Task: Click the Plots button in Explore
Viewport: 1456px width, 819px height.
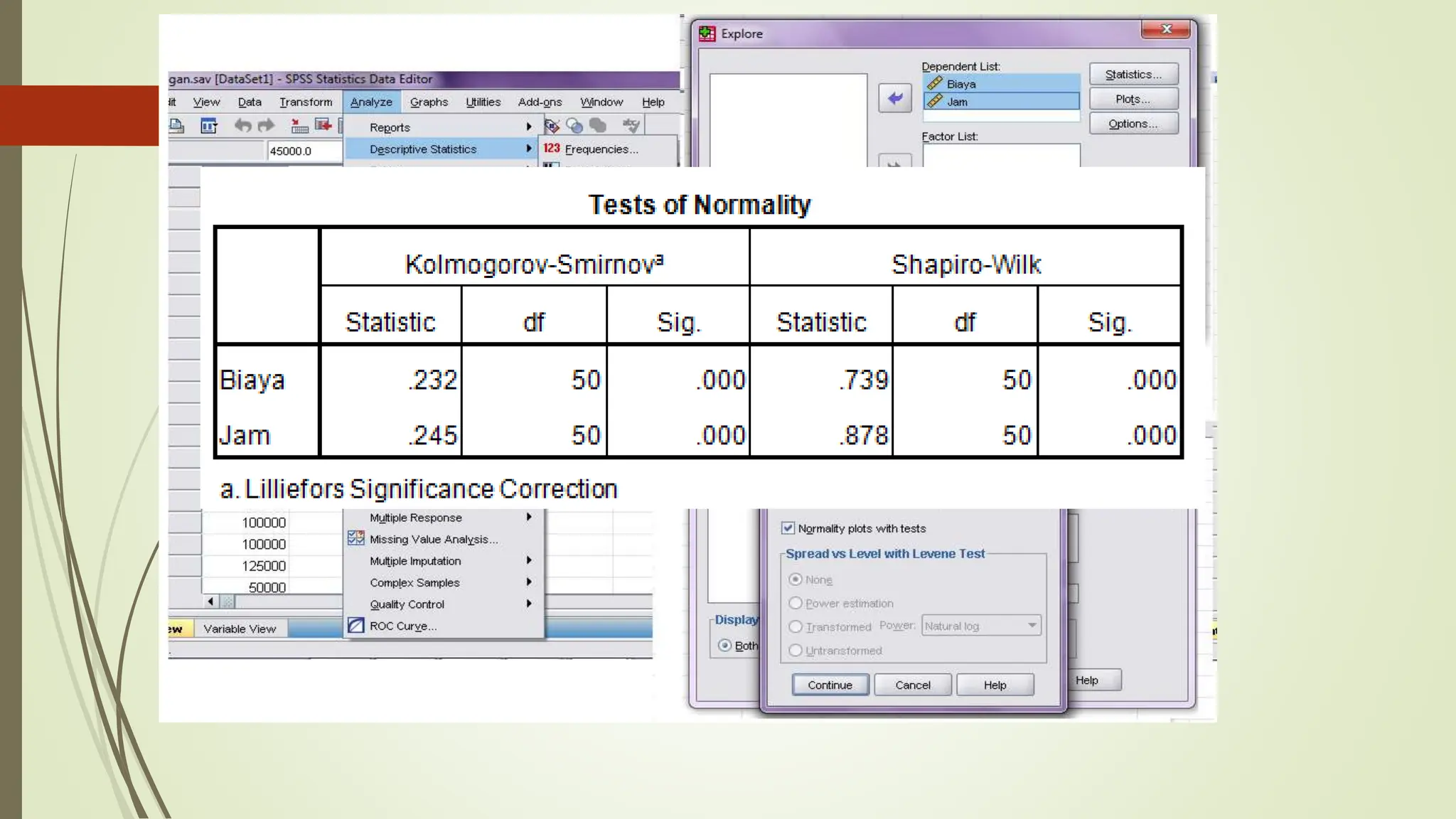Action: pos(1133,99)
